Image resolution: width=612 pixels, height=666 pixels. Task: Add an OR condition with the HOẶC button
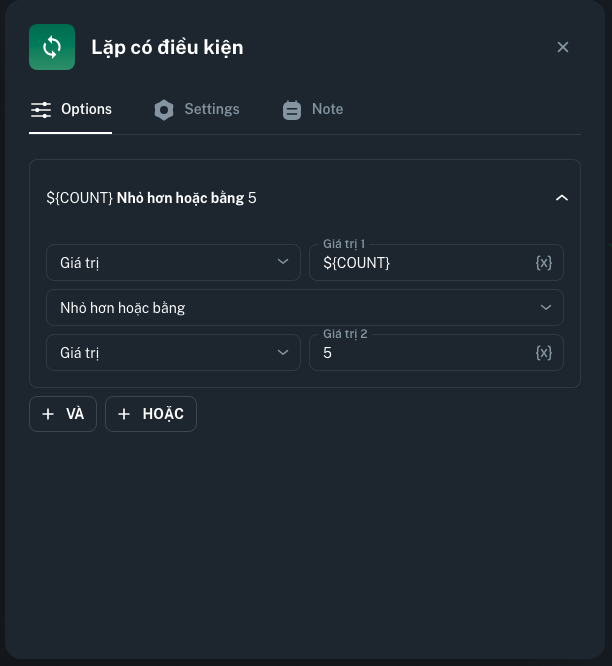pyautogui.click(x=151, y=414)
